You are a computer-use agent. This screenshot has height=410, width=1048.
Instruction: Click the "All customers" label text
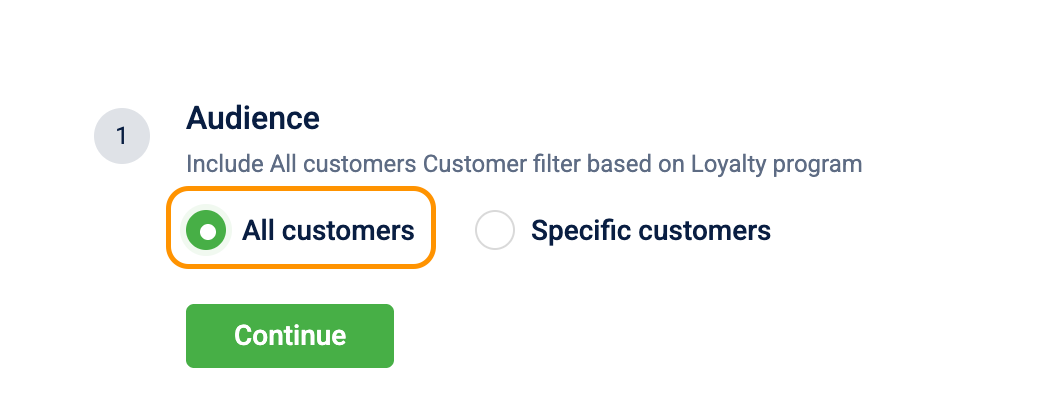click(x=328, y=231)
